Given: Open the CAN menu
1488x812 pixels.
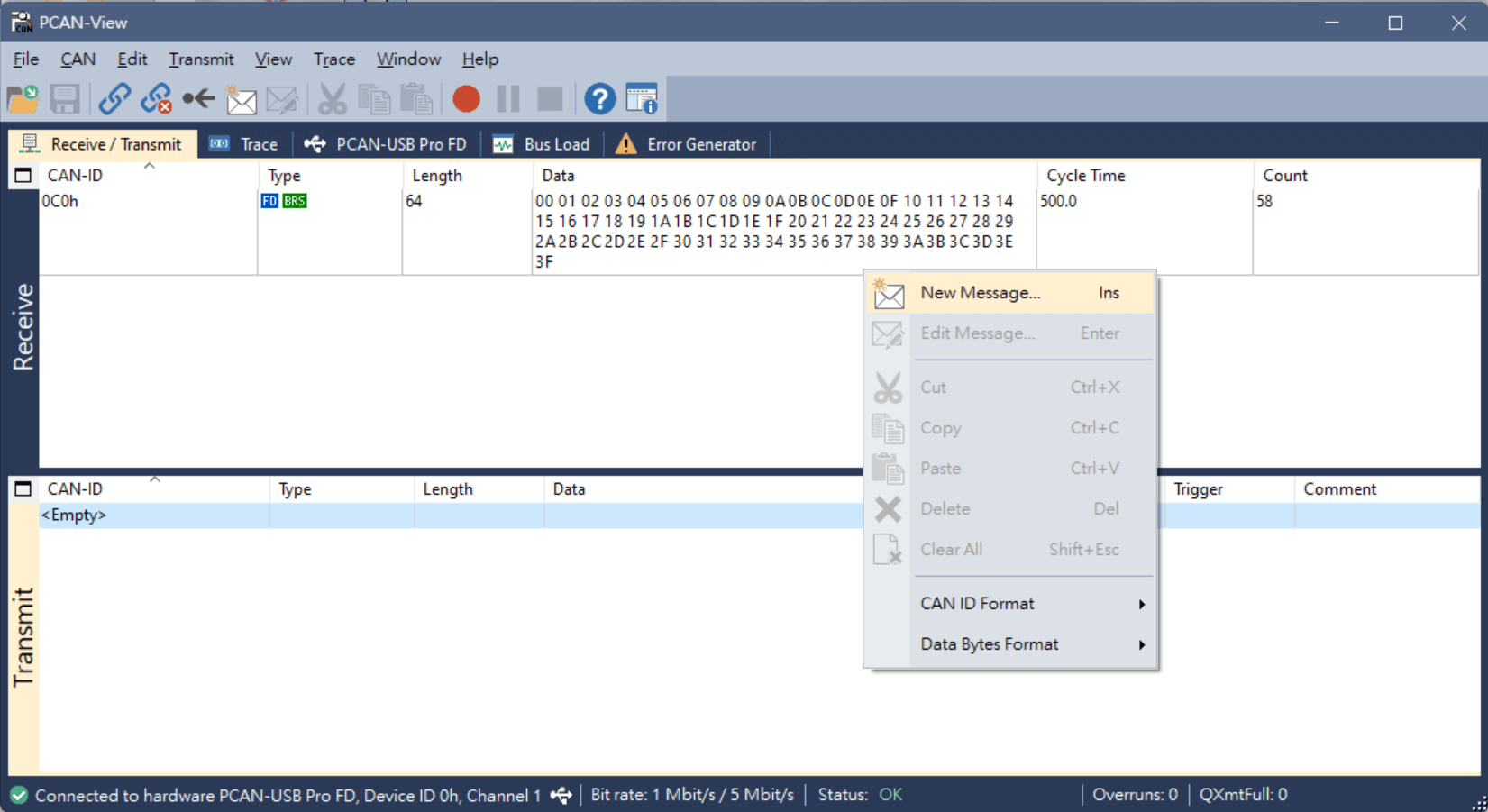Looking at the screenshot, I should pyautogui.click(x=78, y=59).
